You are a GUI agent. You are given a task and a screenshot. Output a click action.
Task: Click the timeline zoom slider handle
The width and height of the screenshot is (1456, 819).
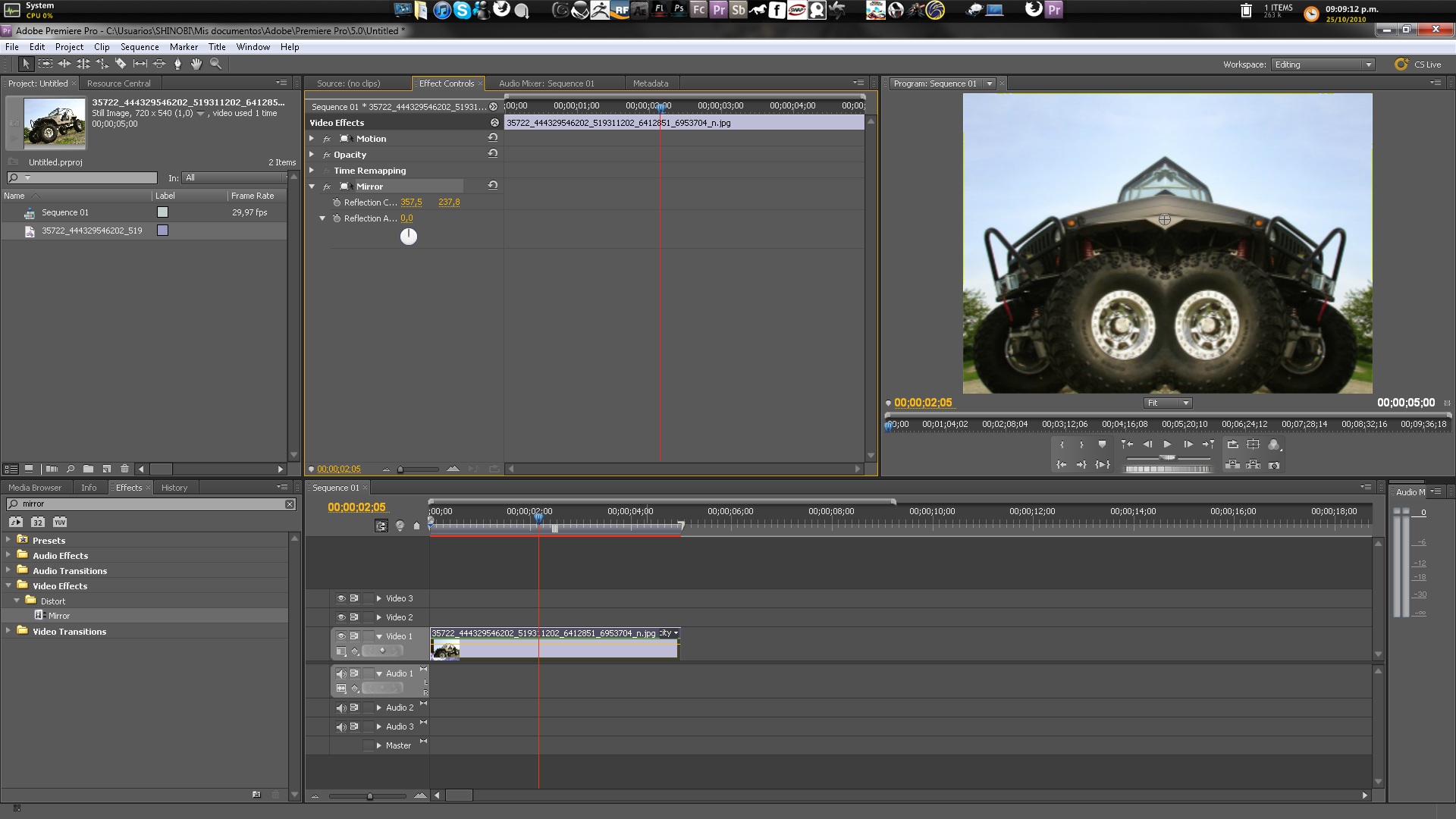coord(369,796)
